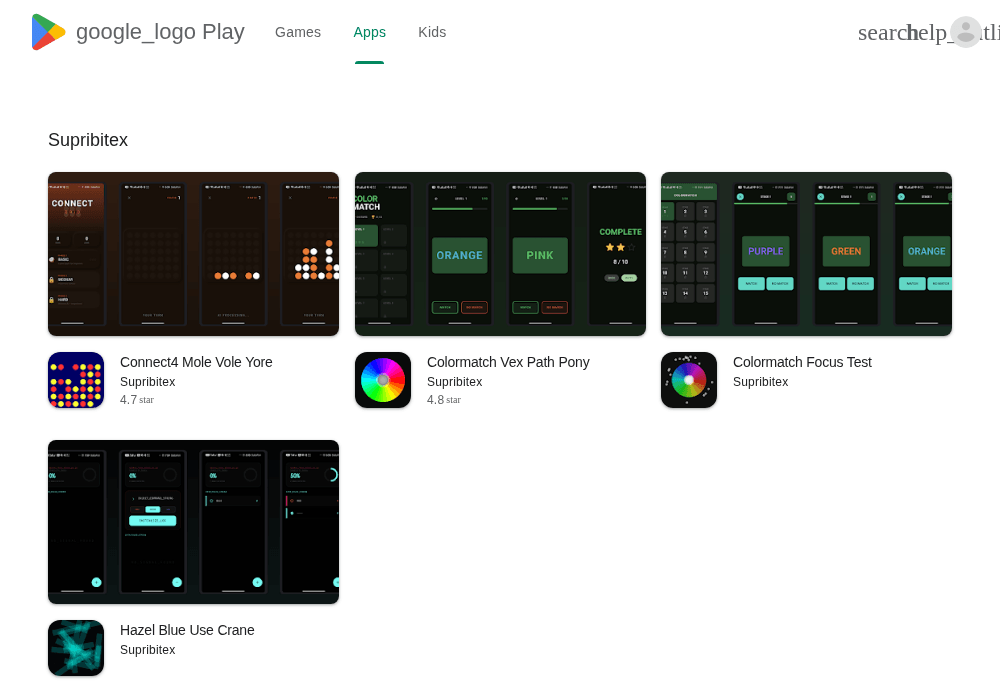View the PURPLE GREEN ORANGE screenshots banner

[x=806, y=254]
